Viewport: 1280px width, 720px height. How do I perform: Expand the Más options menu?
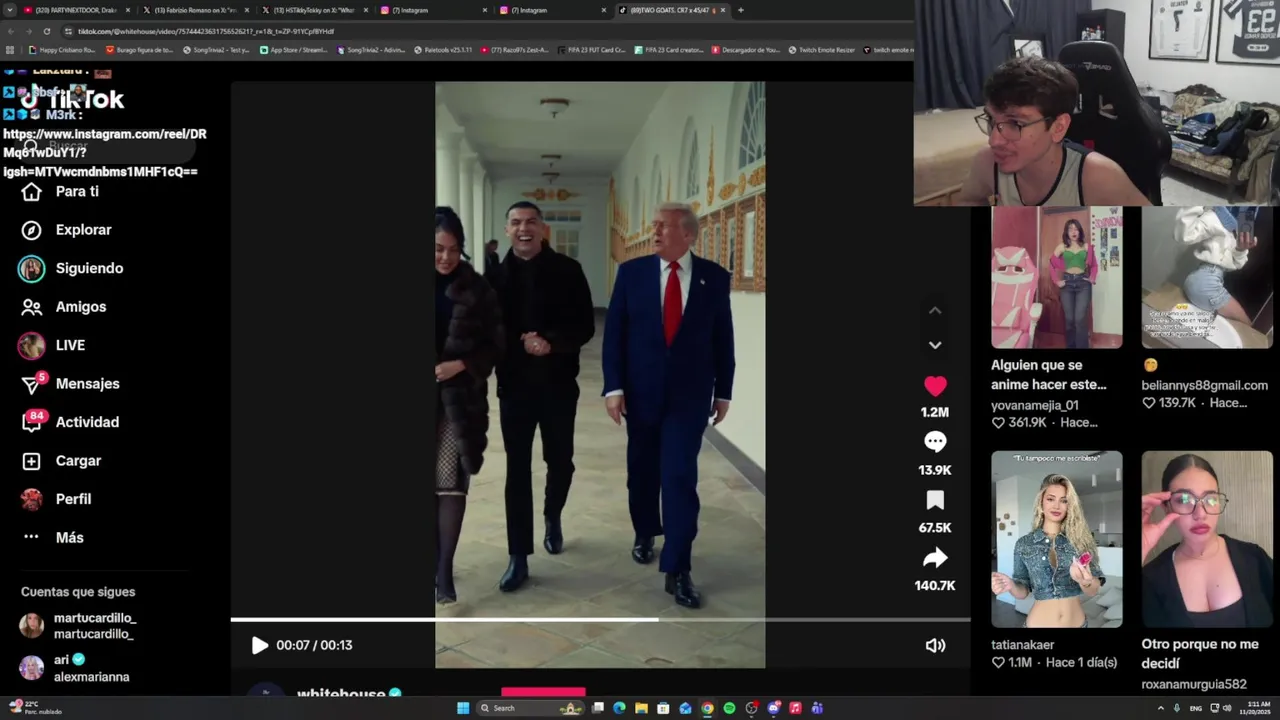[x=55, y=538]
